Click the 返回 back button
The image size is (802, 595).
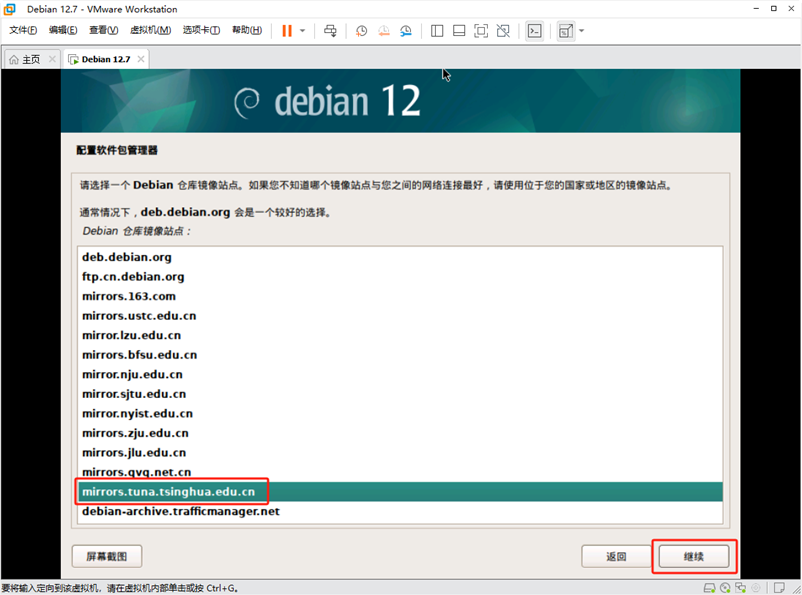pyautogui.click(x=616, y=556)
